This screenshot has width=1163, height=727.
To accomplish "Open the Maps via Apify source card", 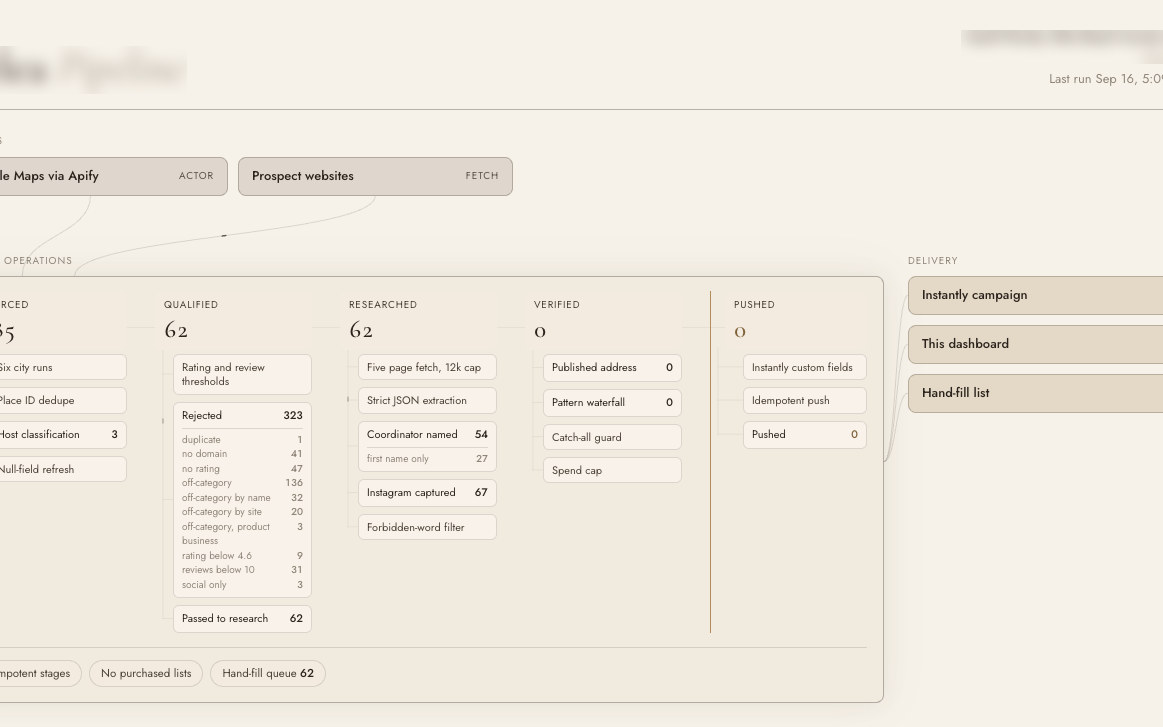I will point(113,177).
